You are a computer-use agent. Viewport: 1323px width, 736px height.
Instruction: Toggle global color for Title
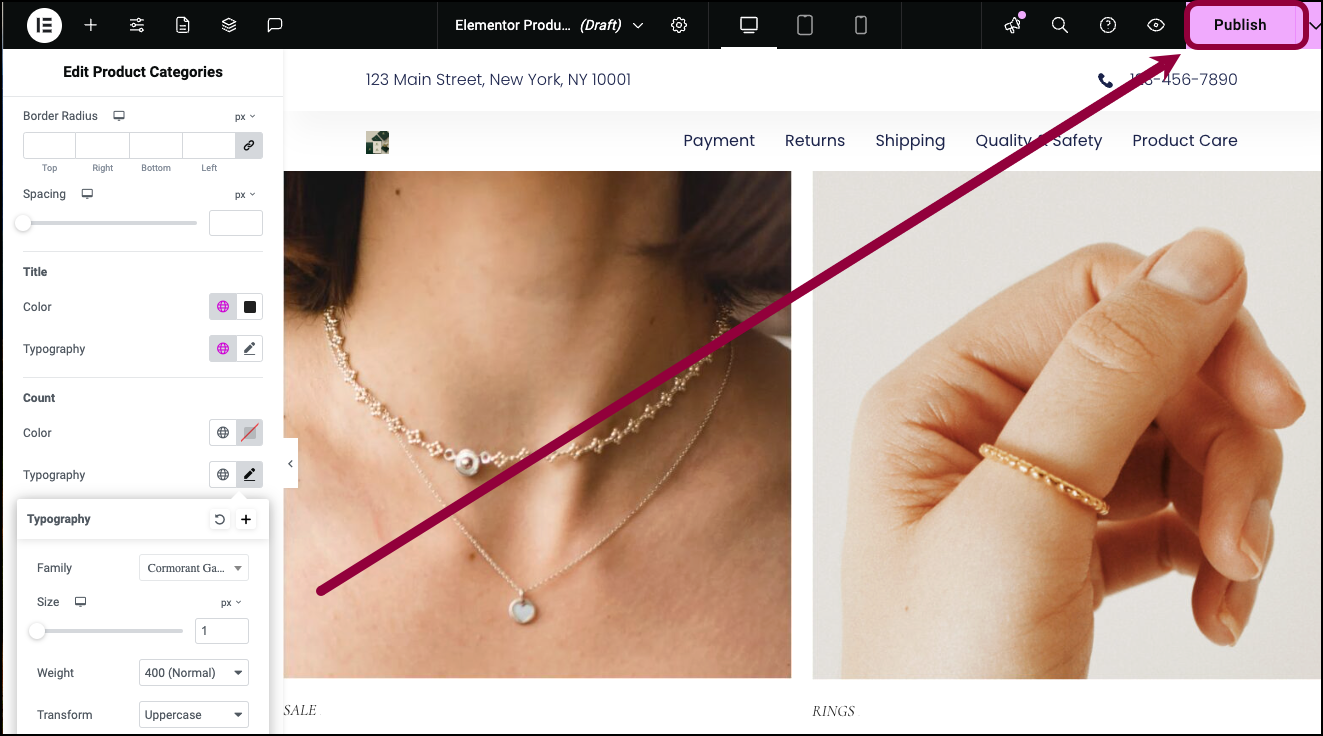coord(223,307)
